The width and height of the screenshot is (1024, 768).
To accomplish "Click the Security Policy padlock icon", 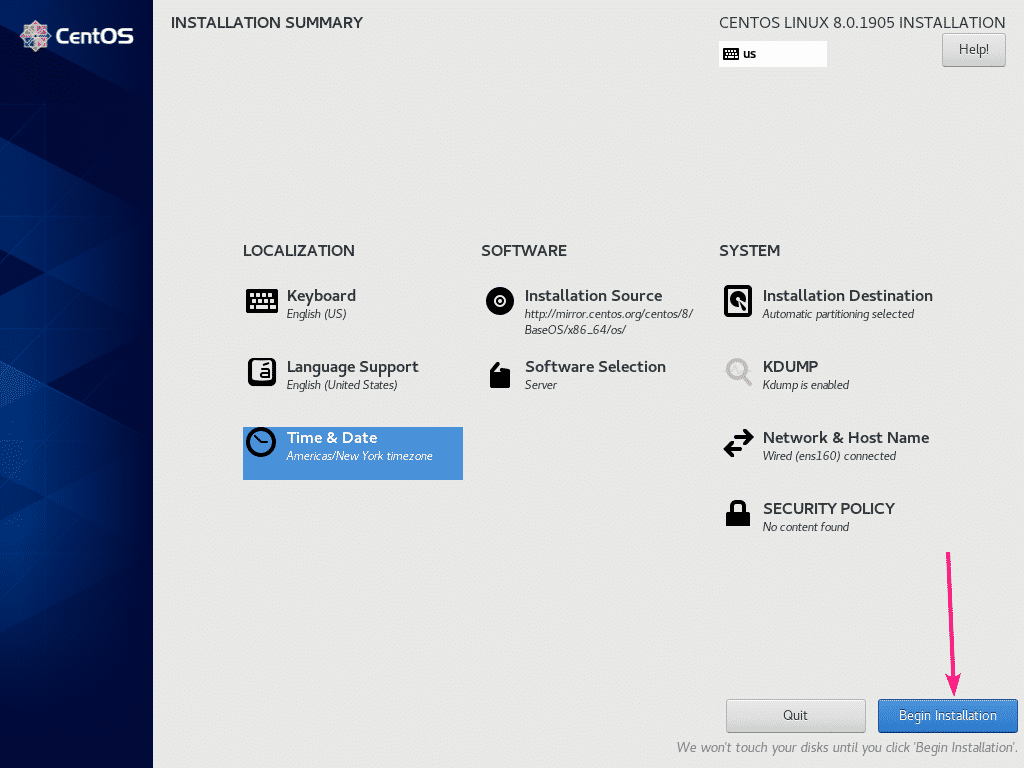I will point(738,514).
